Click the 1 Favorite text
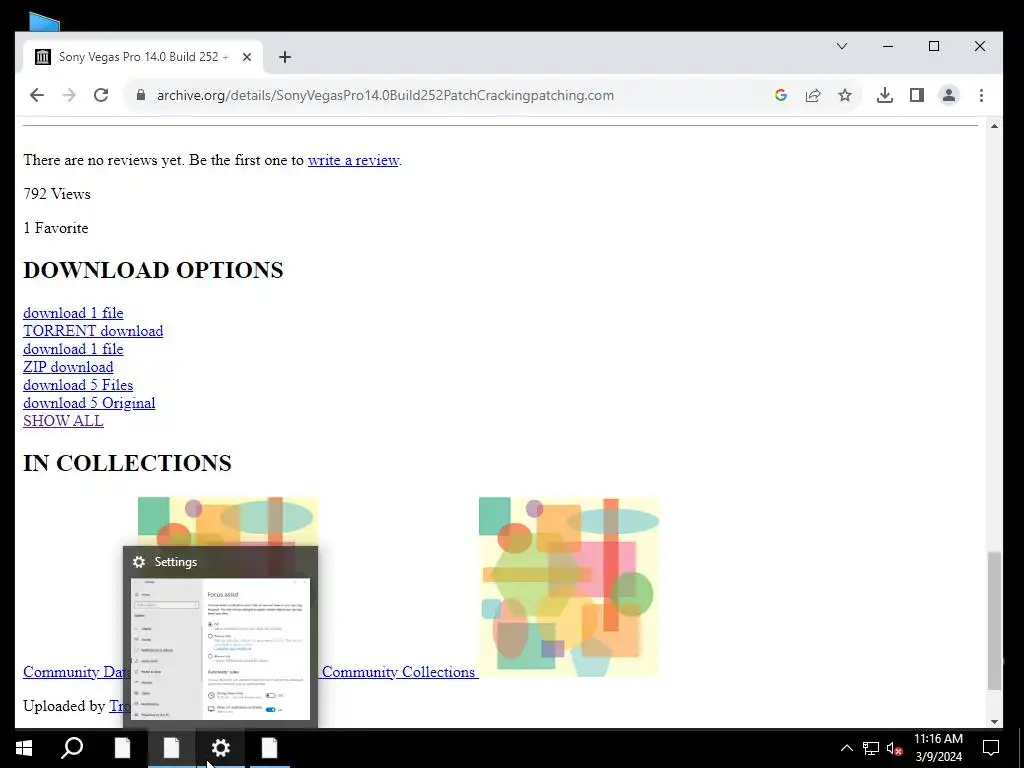Viewport: 1024px width, 768px height. pyautogui.click(x=56, y=228)
